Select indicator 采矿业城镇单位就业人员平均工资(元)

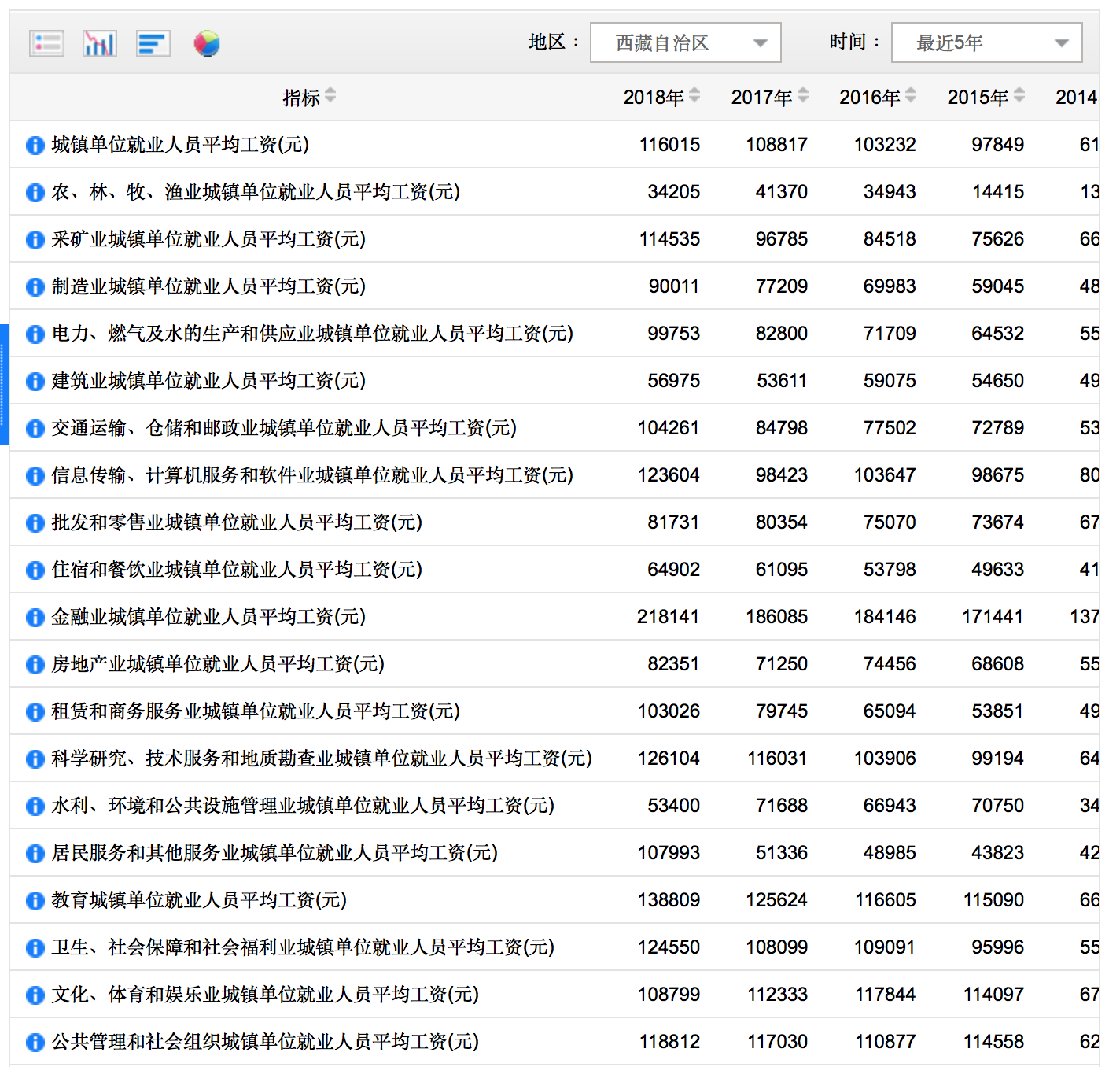[208, 238]
